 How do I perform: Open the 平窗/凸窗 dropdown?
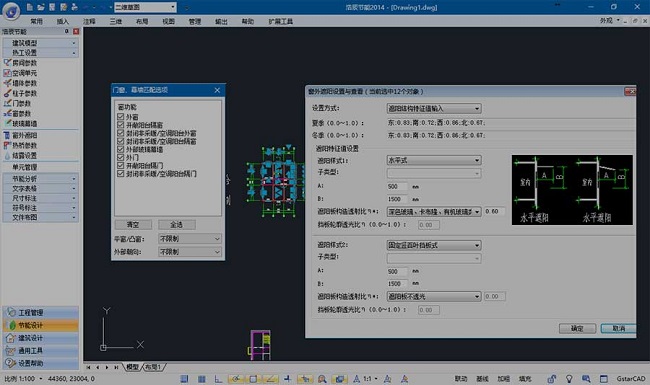tap(190, 239)
